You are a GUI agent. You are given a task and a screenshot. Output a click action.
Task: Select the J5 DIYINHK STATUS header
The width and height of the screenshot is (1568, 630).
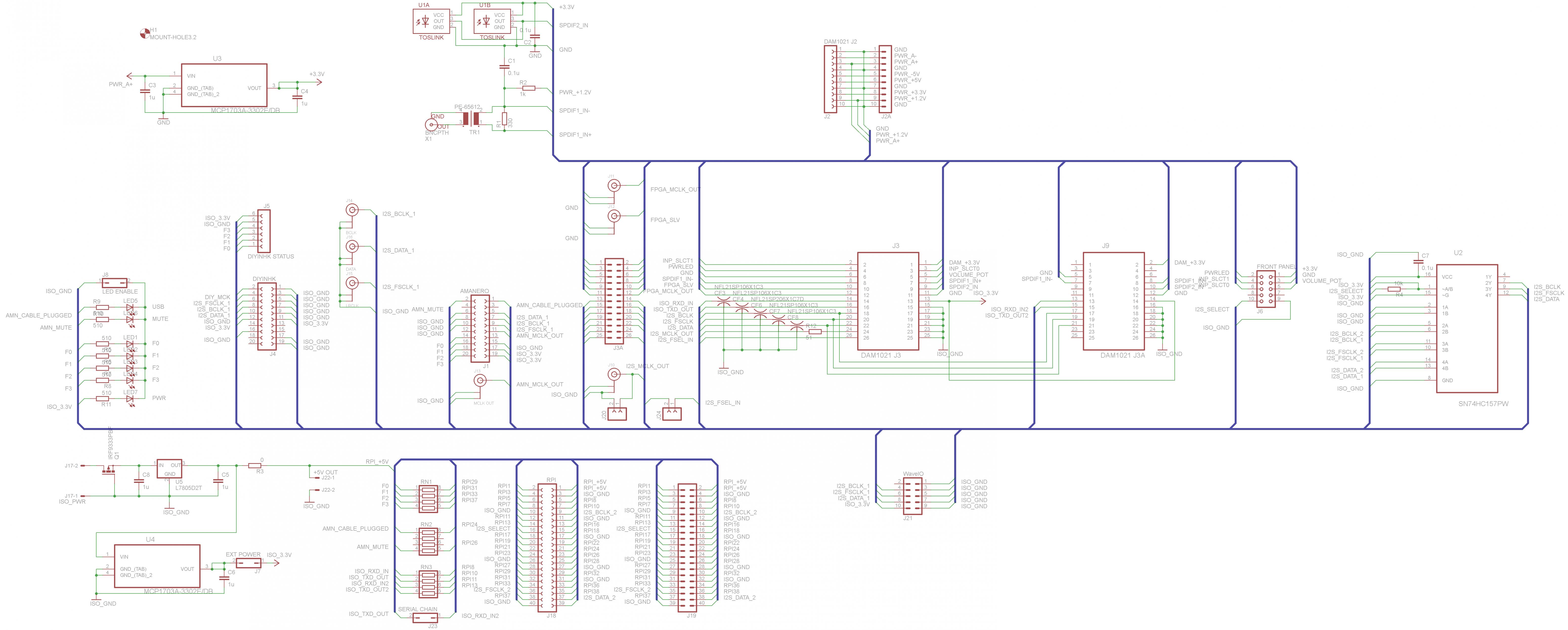pyautogui.click(x=264, y=231)
